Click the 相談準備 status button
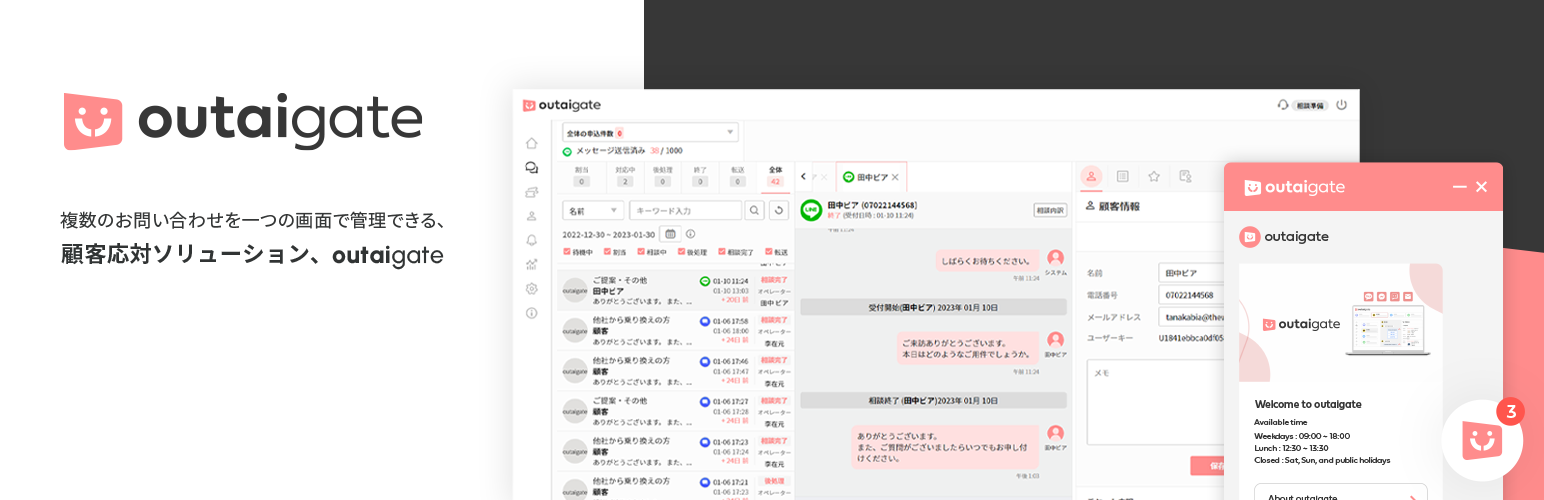Viewport: 1544px width, 500px height. point(1308,105)
